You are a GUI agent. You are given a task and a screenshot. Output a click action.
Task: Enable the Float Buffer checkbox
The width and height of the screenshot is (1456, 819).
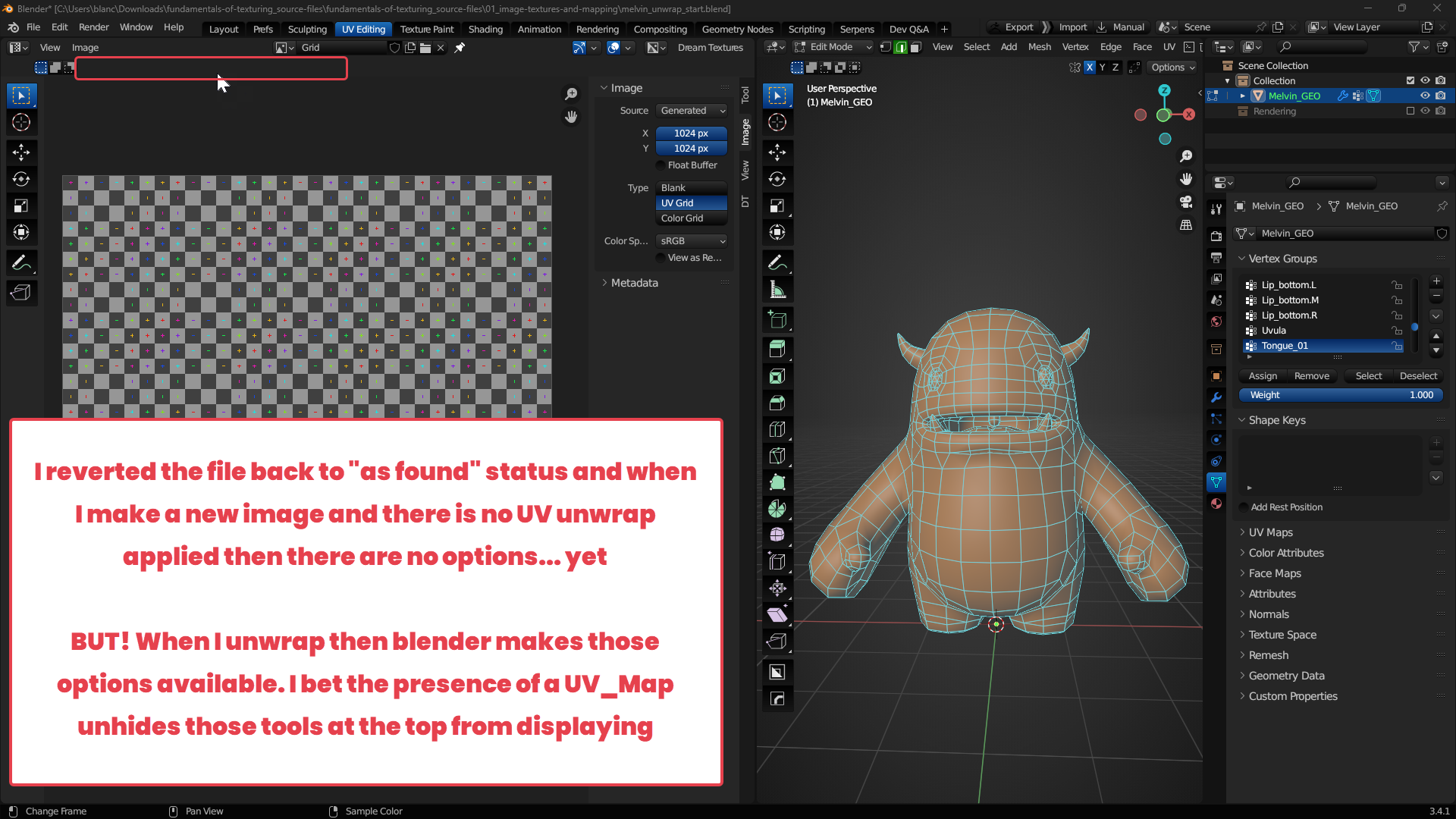coord(661,165)
